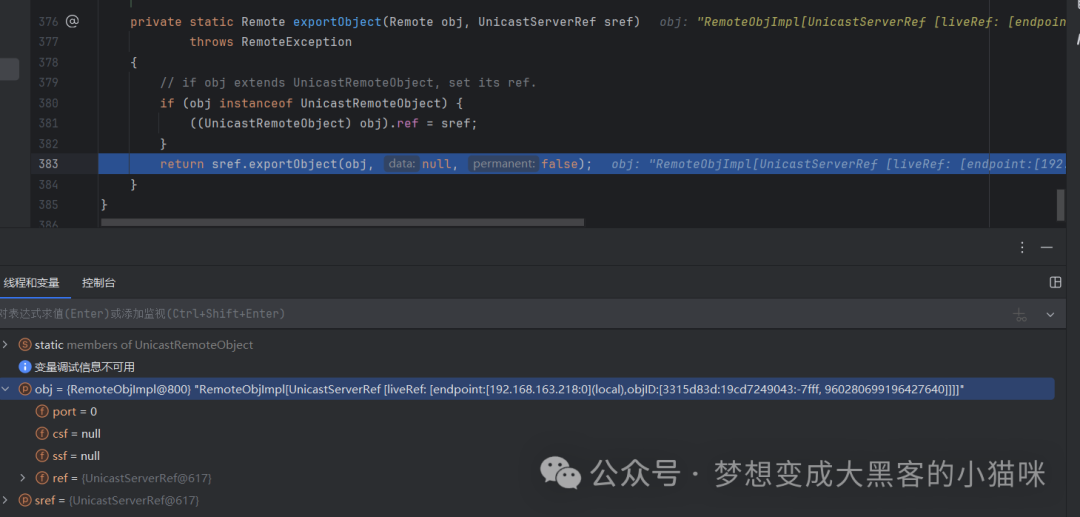Open the expression history dropdown arrow
This screenshot has height=517, width=1080.
[1050, 314]
